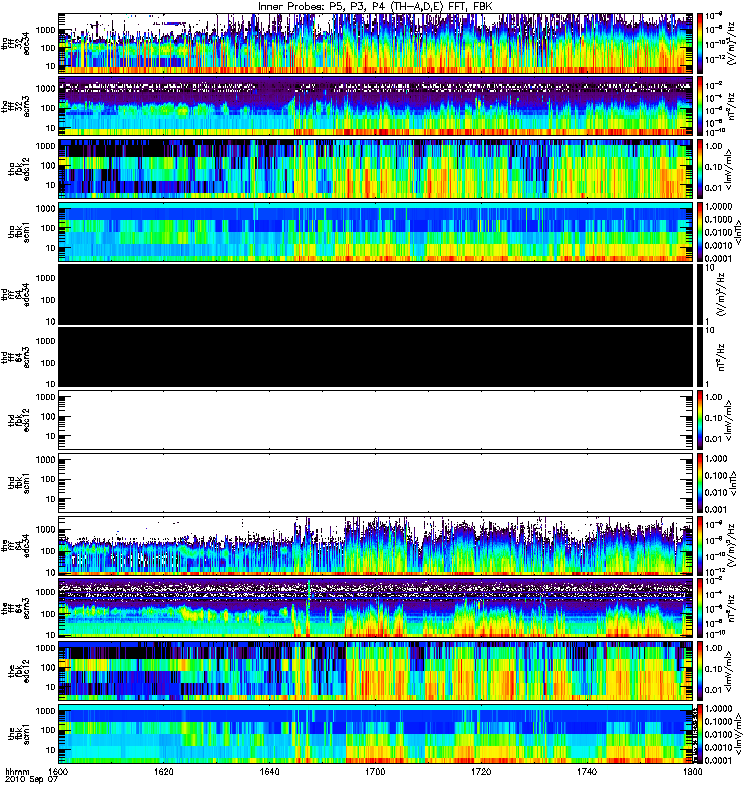Viewport: 750px width, 800px height.
Task: Click the 'thd fff 64 scm3' panel label
Action: (x=15, y=357)
